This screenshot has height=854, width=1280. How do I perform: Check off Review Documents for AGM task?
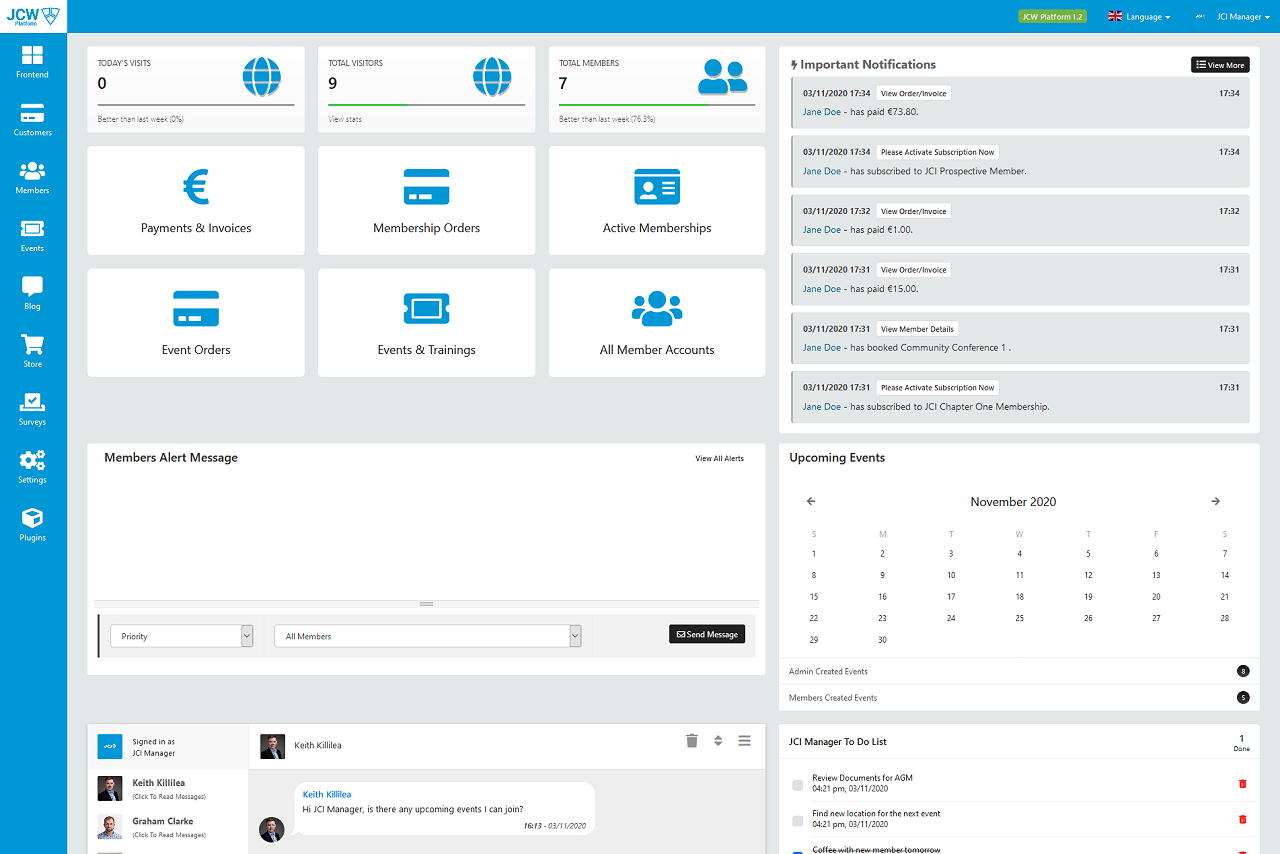[797, 784]
